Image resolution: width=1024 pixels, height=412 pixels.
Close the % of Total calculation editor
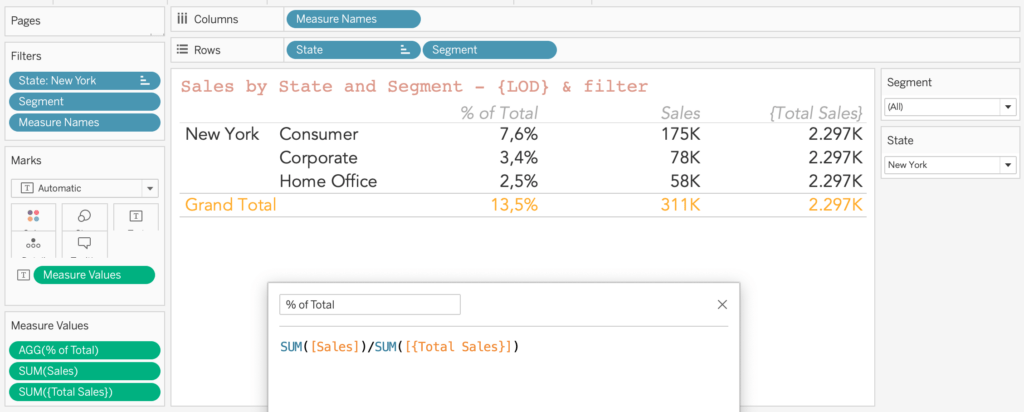(x=722, y=305)
